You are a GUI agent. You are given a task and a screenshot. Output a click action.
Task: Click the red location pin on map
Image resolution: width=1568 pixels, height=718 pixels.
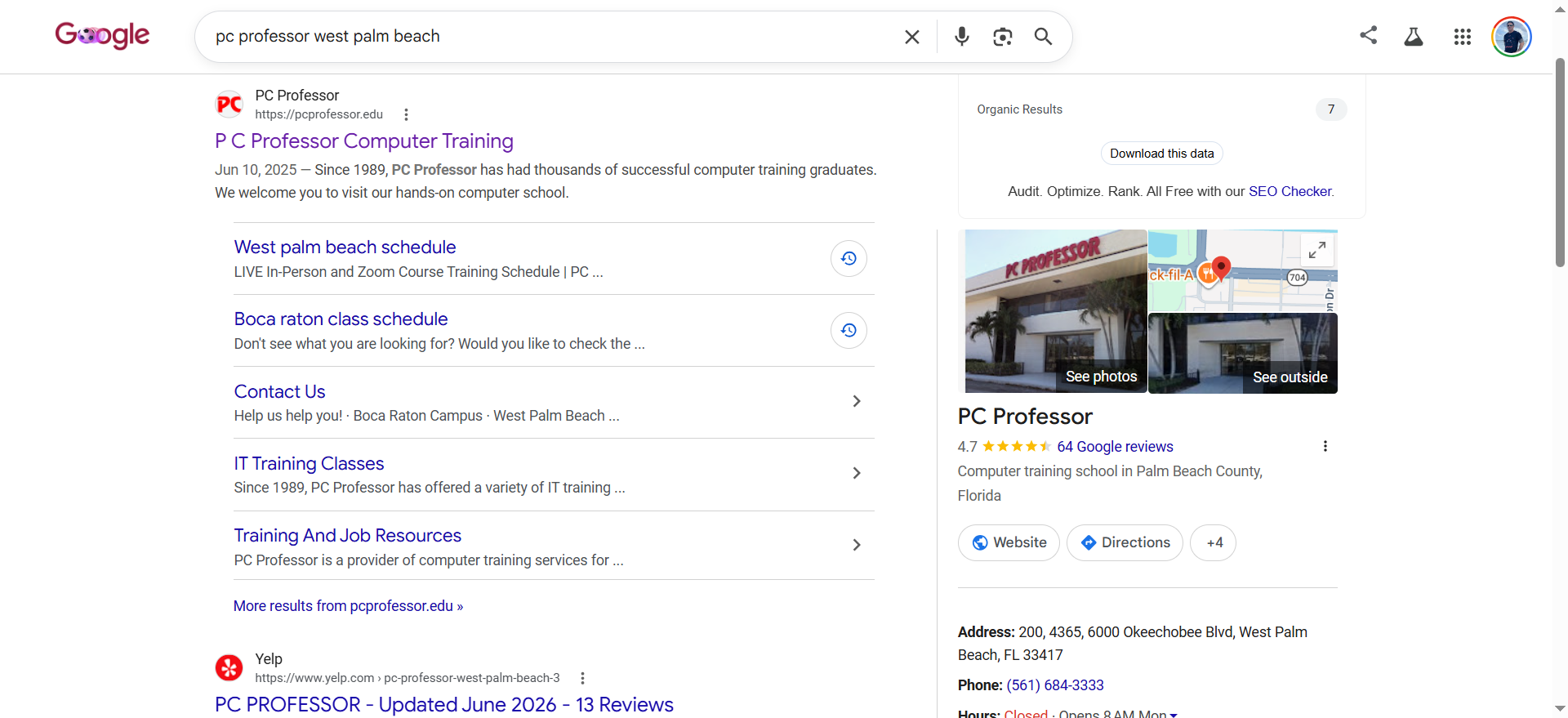(1221, 268)
